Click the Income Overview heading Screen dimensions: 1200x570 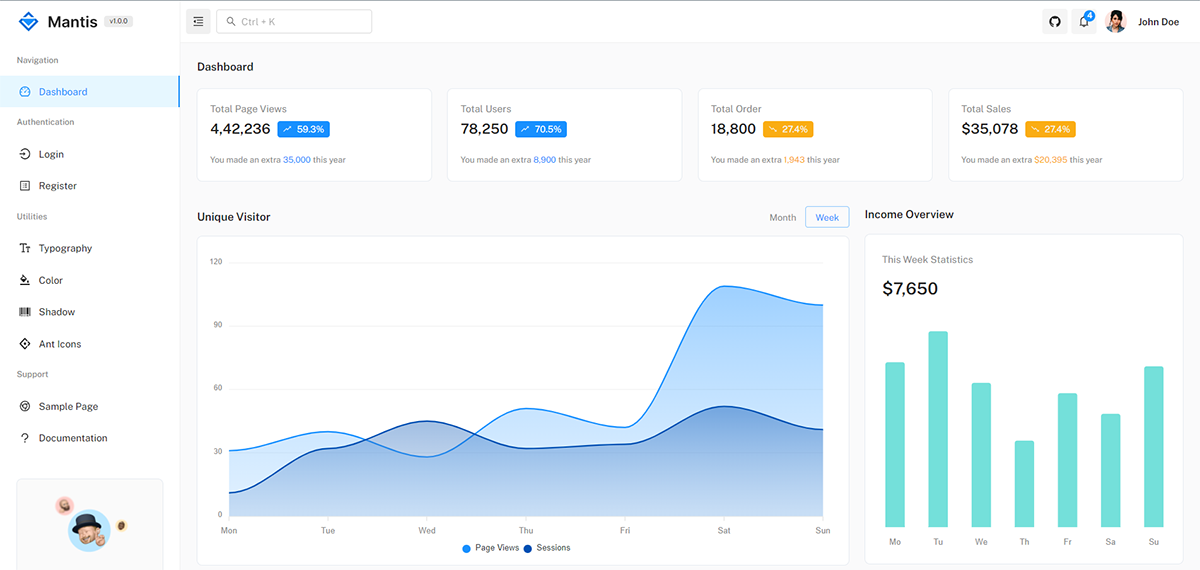909,215
